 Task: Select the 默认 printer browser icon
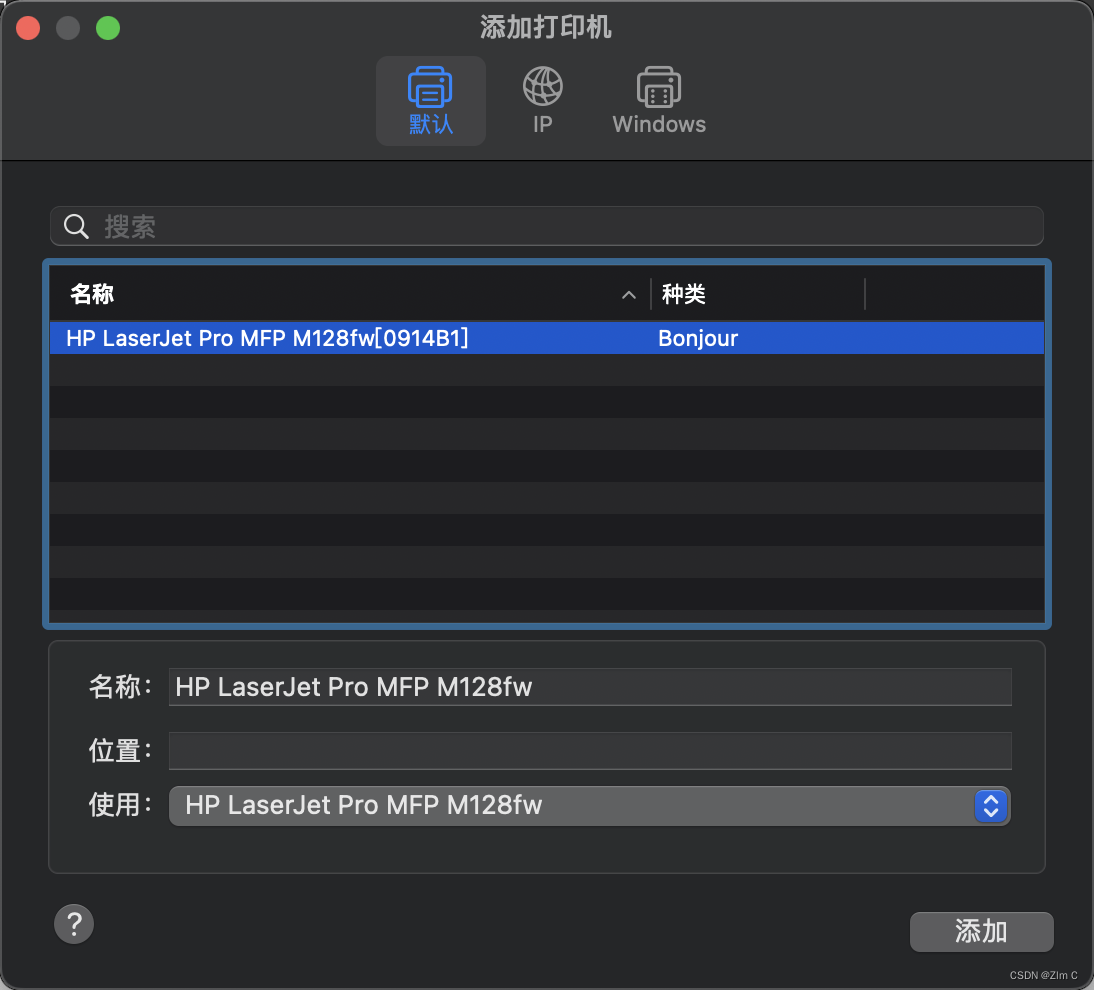(x=430, y=100)
